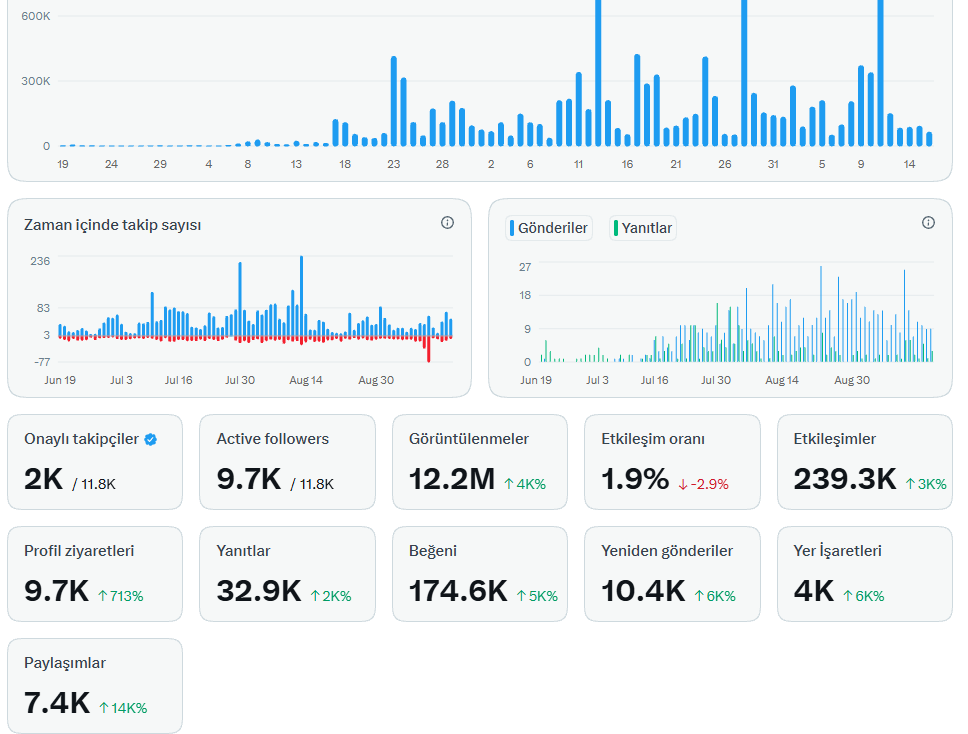The image size is (968, 734).
Task: Open the Görüntülenmeler 12.2M card
Action: 480,462
